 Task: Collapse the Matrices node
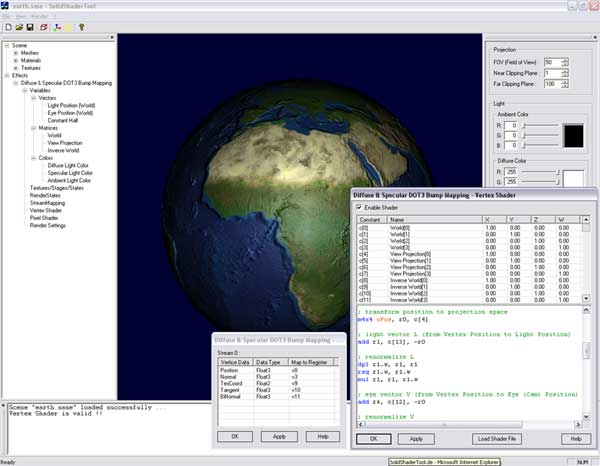[33, 128]
